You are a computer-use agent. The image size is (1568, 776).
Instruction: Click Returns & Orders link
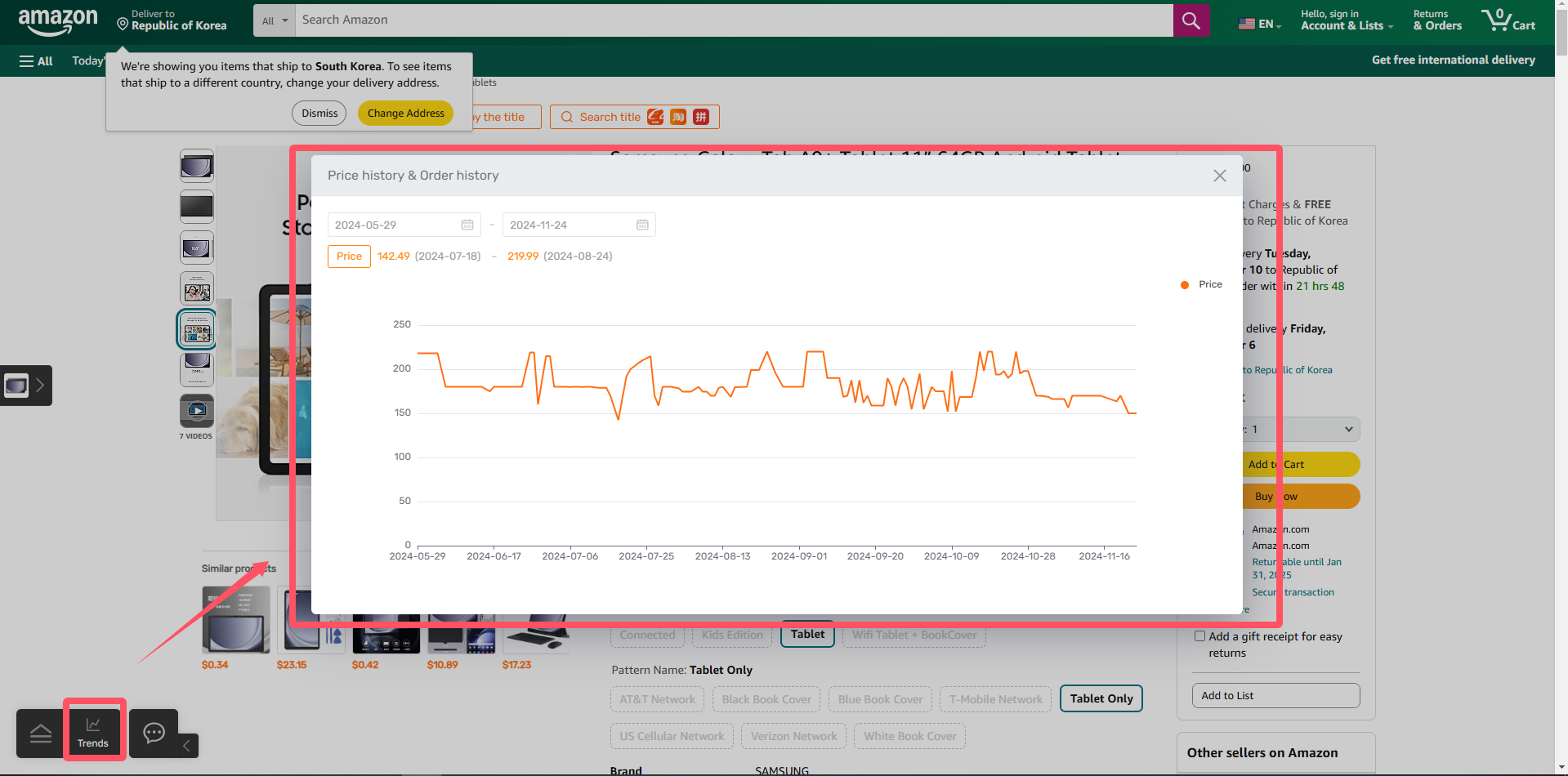(1437, 20)
